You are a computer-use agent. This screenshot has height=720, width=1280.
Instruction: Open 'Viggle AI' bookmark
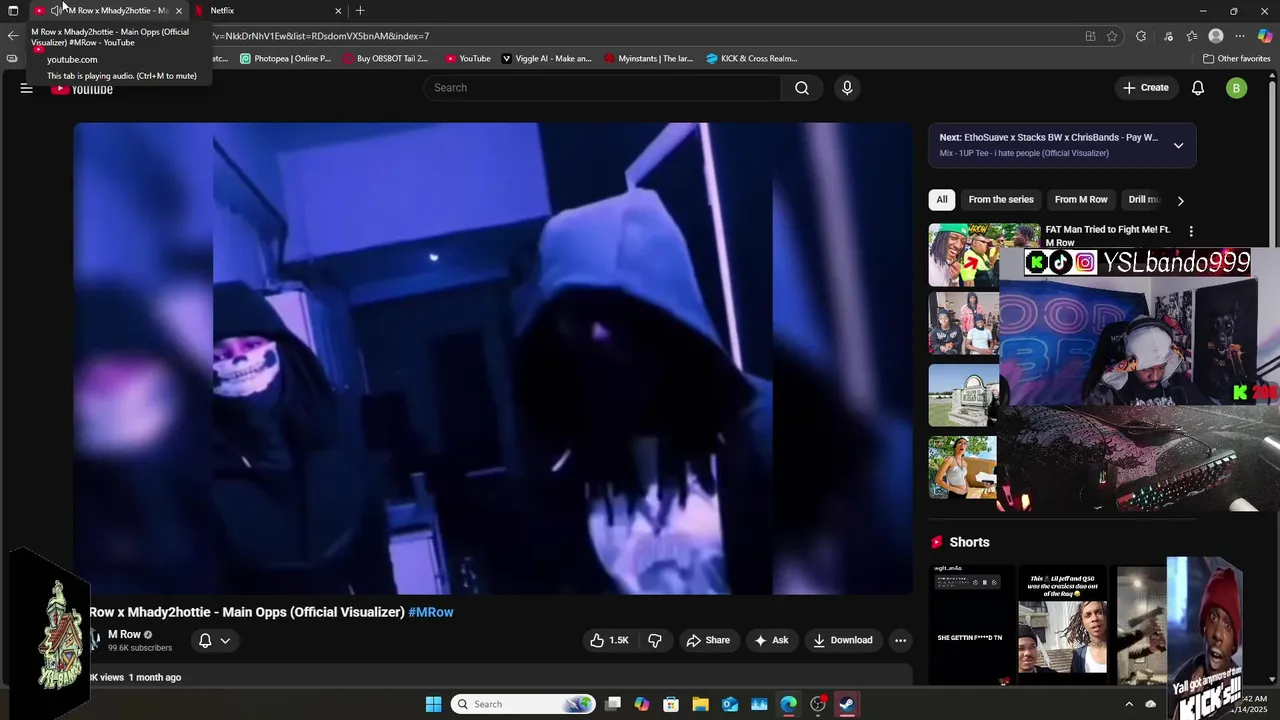tap(547, 59)
